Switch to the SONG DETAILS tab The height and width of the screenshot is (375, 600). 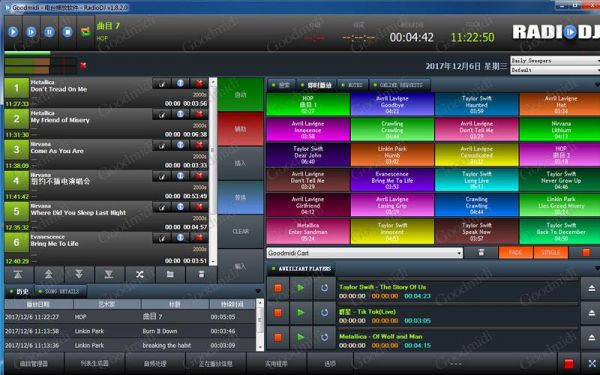click(60, 292)
